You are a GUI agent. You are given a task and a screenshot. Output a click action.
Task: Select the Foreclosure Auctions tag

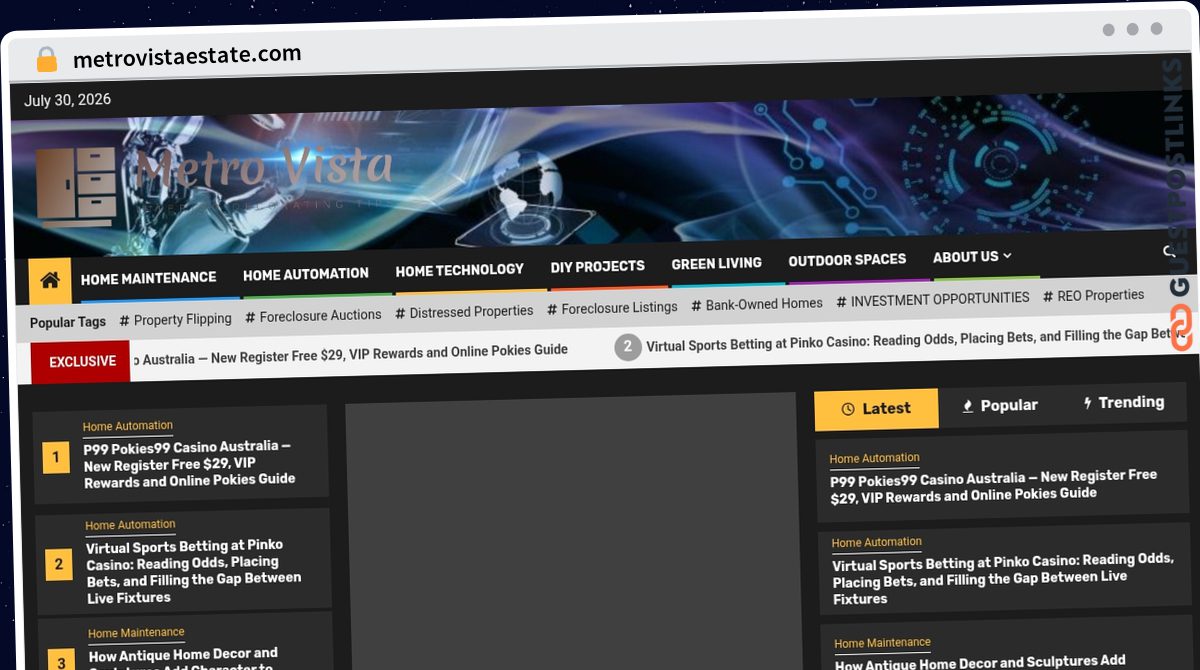(313, 315)
